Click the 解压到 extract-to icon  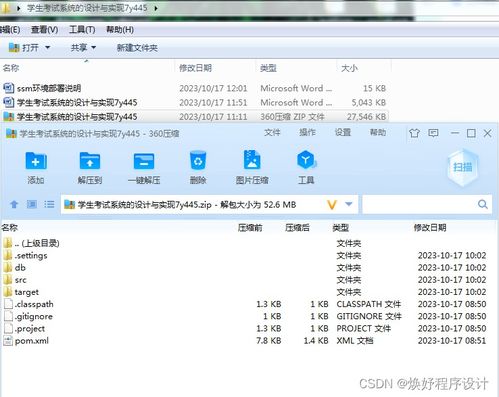[x=90, y=161]
